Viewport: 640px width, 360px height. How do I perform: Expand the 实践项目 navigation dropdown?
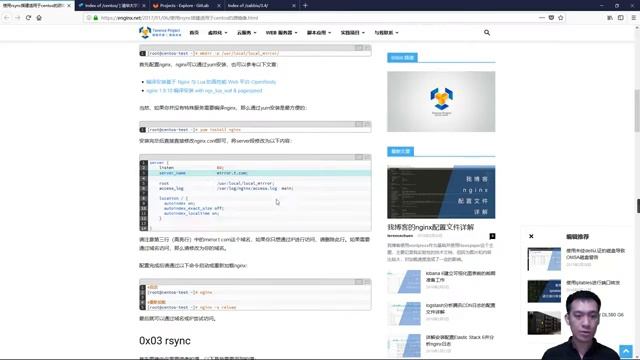353,33
